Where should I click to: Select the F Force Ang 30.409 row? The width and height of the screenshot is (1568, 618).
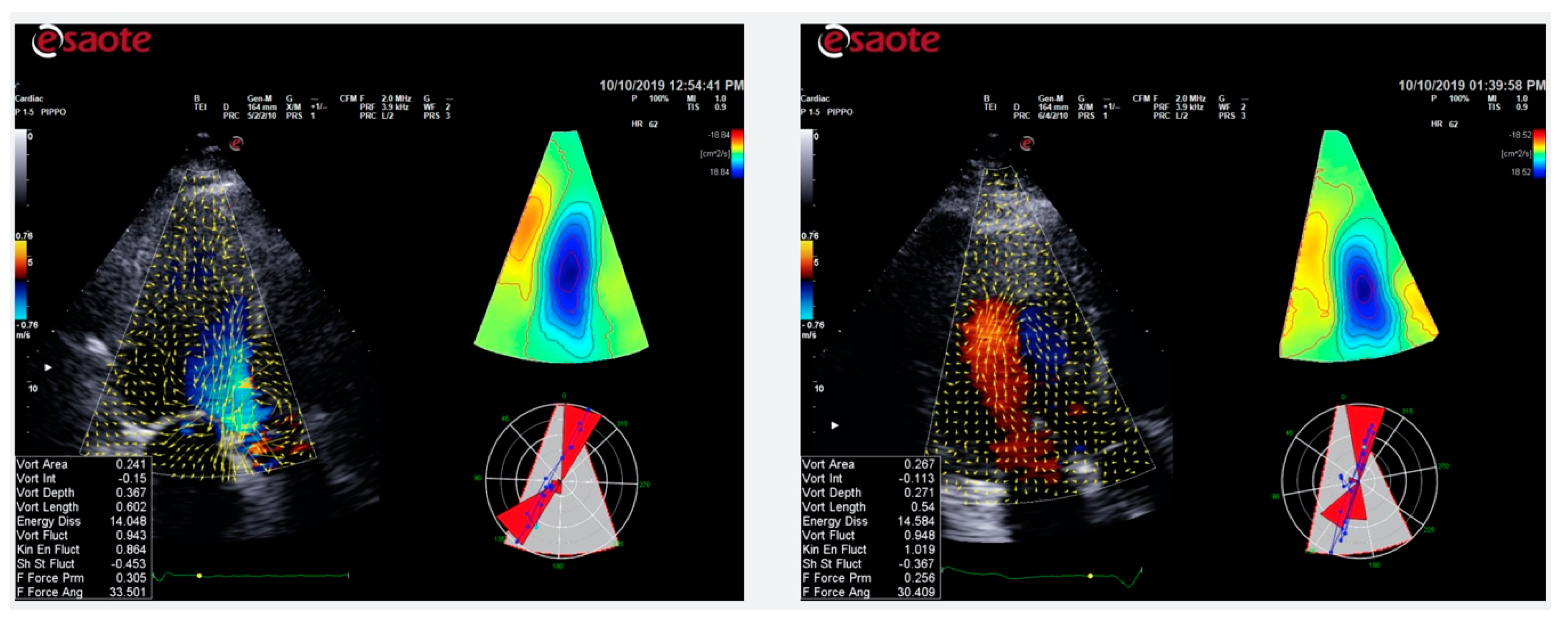click(x=869, y=592)
